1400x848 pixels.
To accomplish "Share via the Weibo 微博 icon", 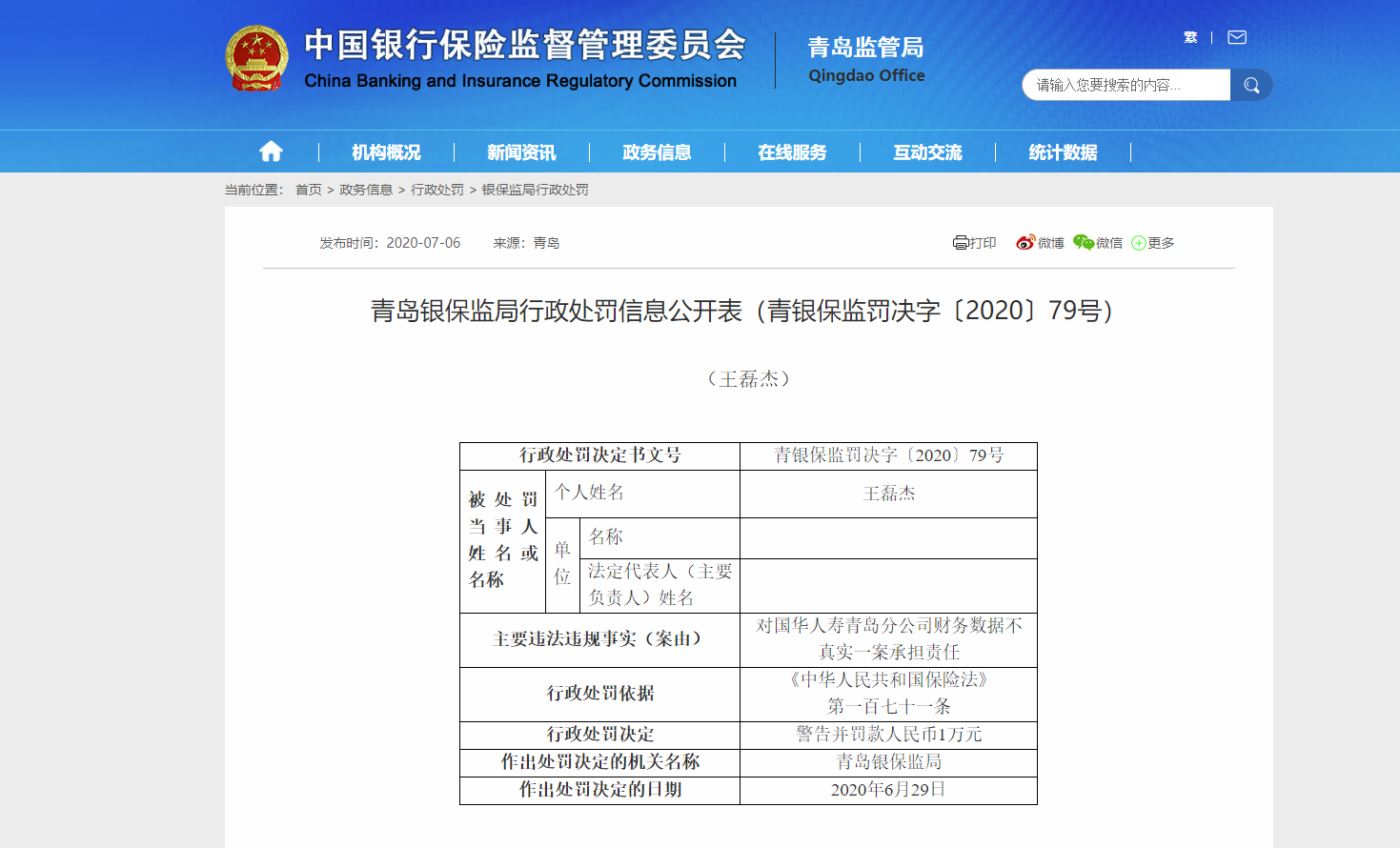I will 1025,243.
